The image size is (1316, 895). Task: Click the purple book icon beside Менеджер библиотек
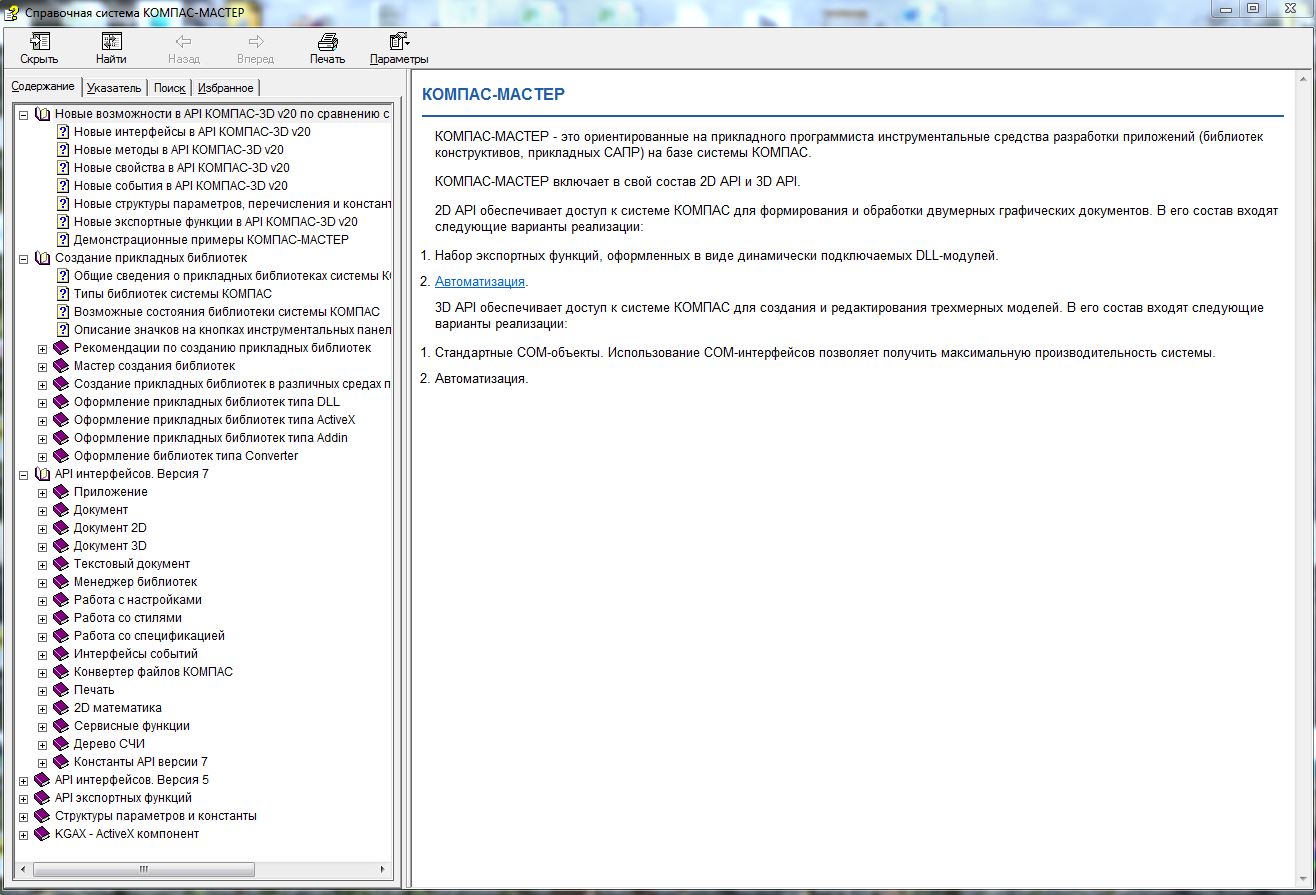[61, 582]
